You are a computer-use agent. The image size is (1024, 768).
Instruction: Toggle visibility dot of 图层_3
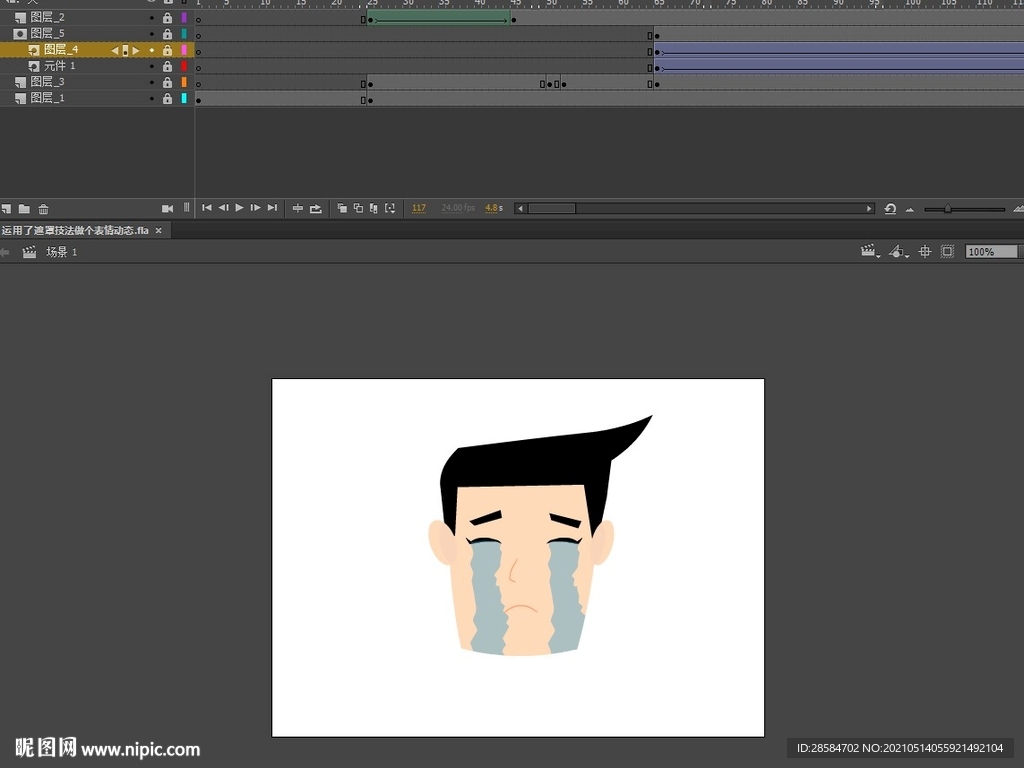point(152,82)
